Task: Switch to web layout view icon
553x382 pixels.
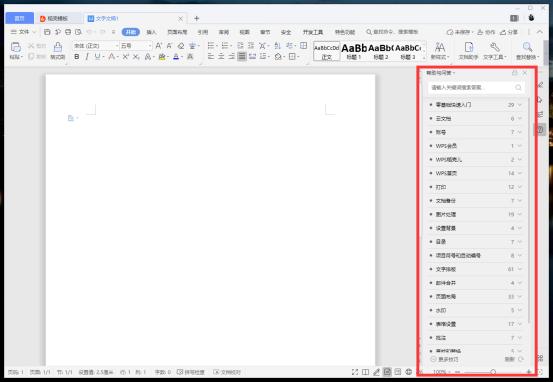Action: [x=408, y=372]
